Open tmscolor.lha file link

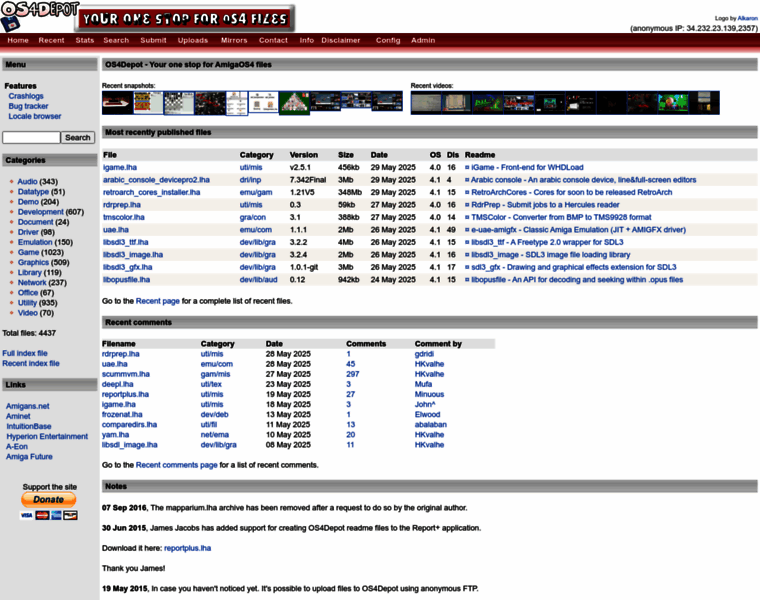124,218
